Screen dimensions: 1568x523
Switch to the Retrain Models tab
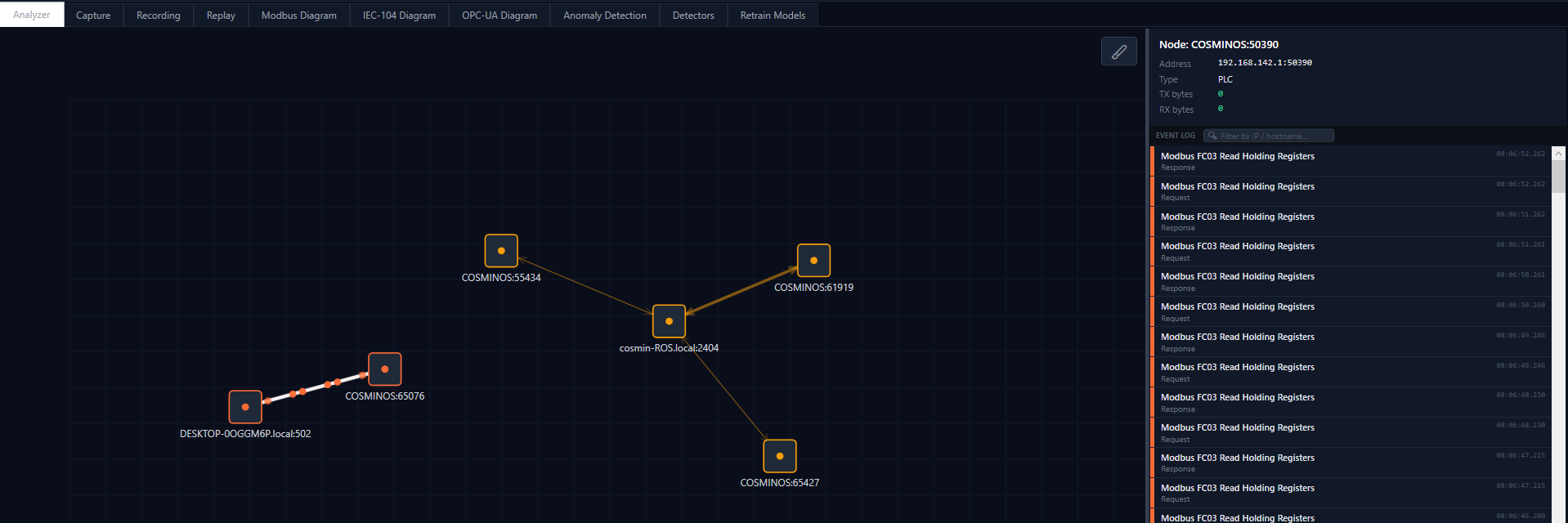(x=773, y=15)
